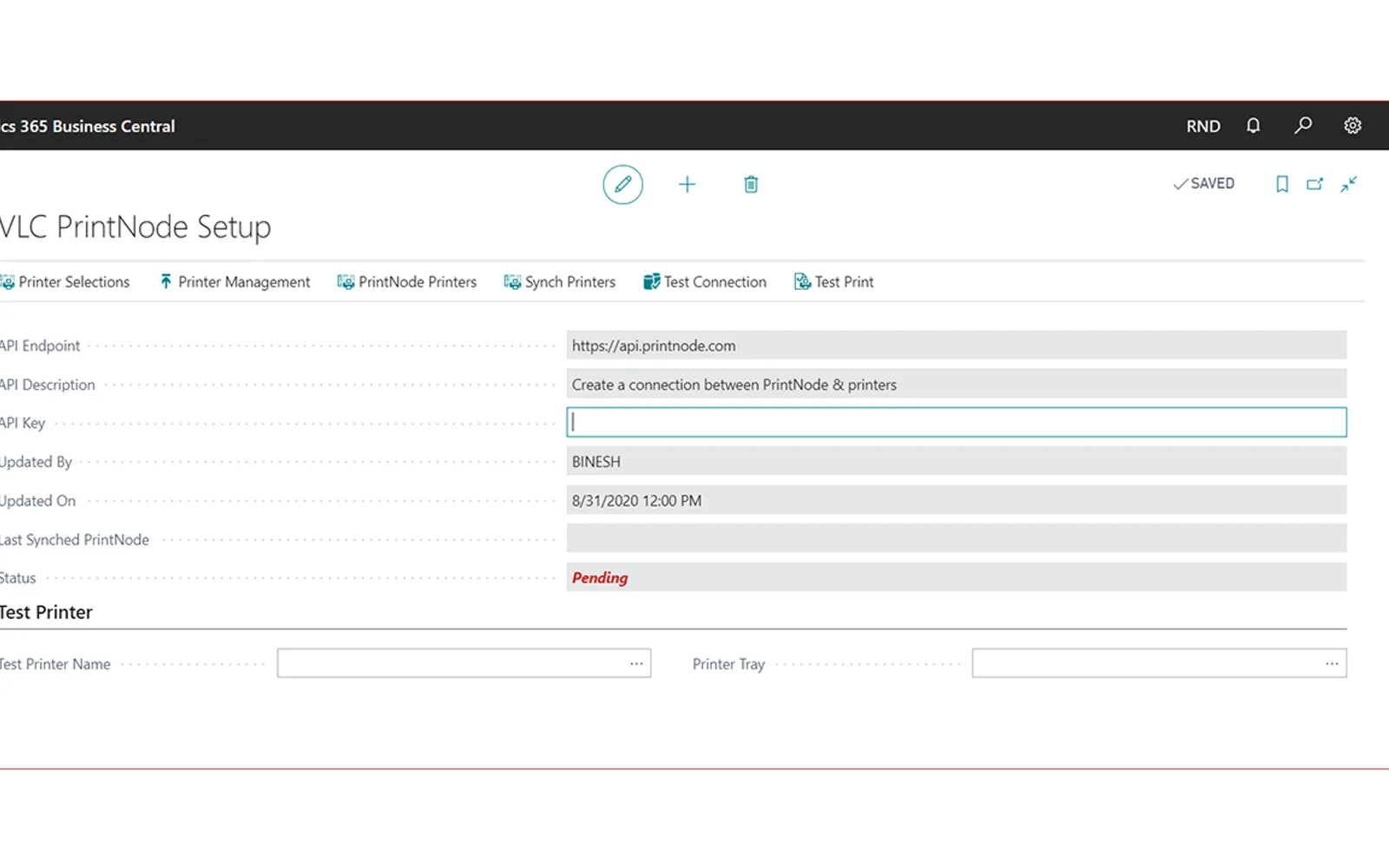Open page in new window icon
Screen dimensions: 1389x868
pos(1315,184)
